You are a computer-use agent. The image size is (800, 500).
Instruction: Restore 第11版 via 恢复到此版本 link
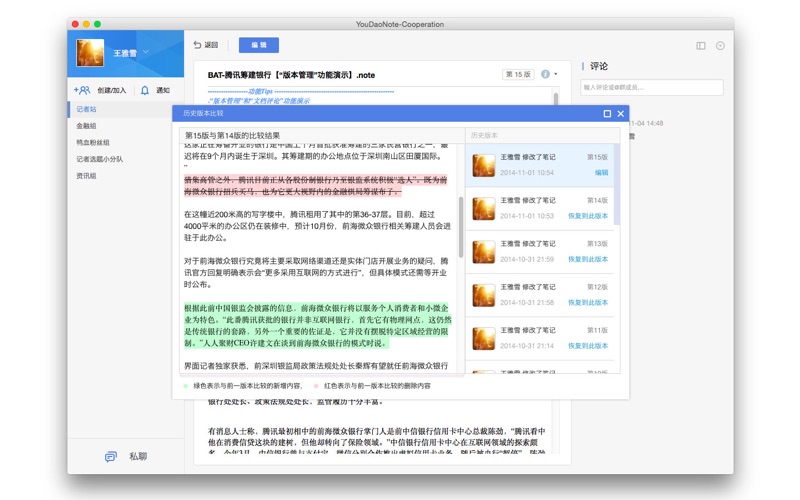[x=588, y=346]
